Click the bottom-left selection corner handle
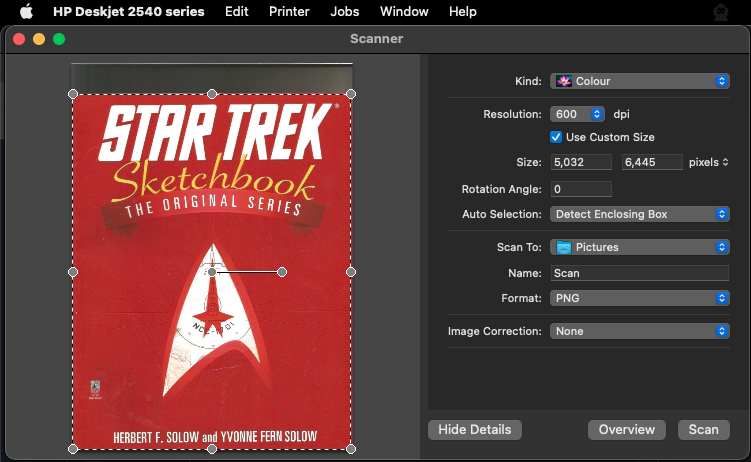This screenshot has width=751, height=462. pos(73,449)
